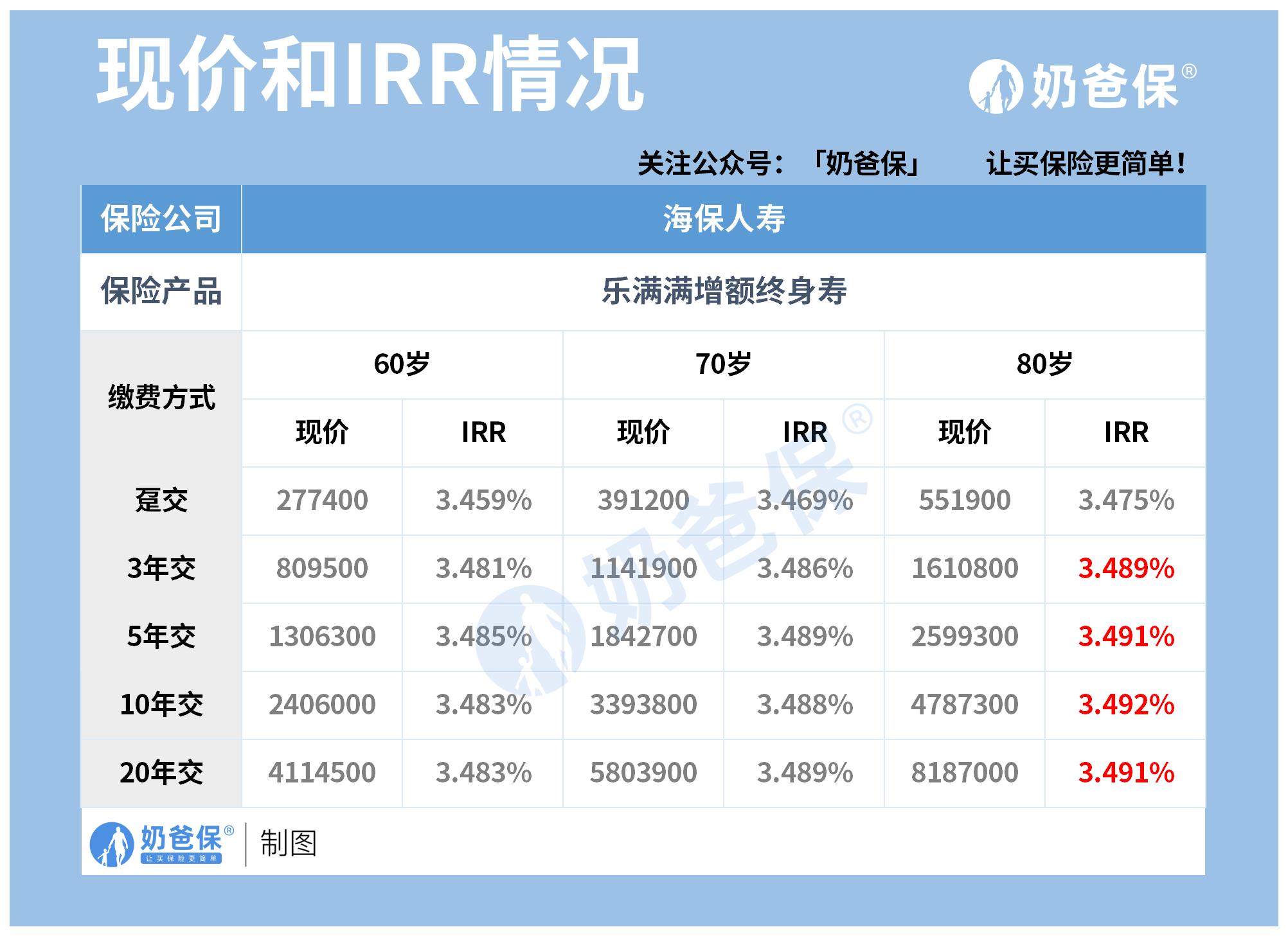Click the IRR value 3.485%

click(x=483, y=637)
